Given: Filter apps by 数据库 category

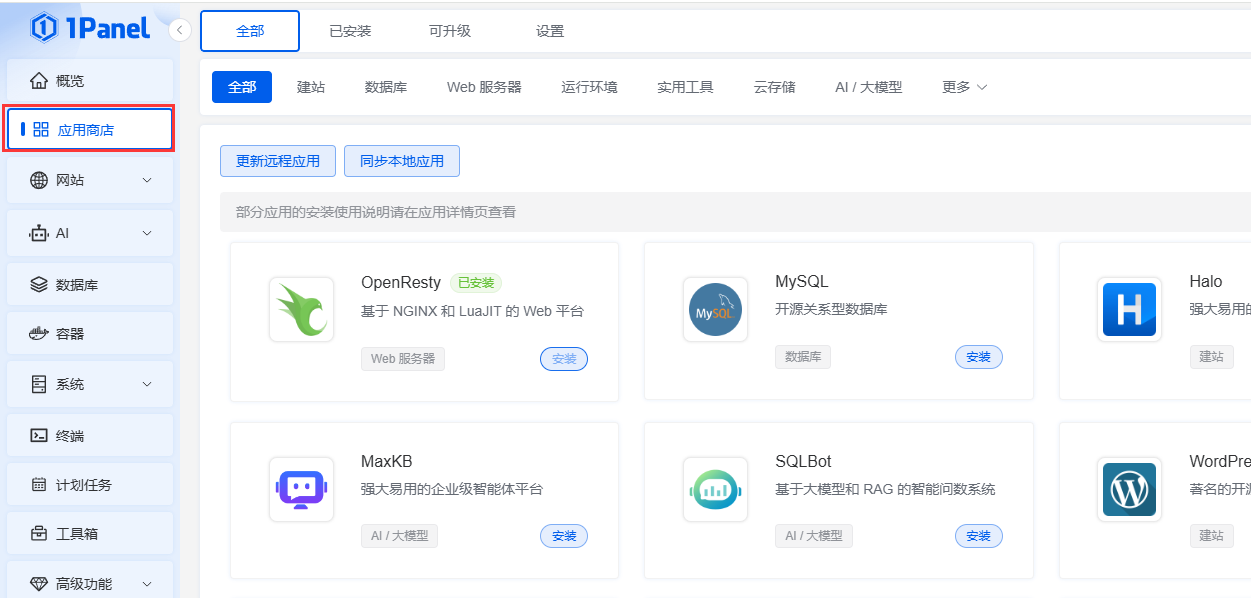Looking at the screenshot, I should point(386,87).
